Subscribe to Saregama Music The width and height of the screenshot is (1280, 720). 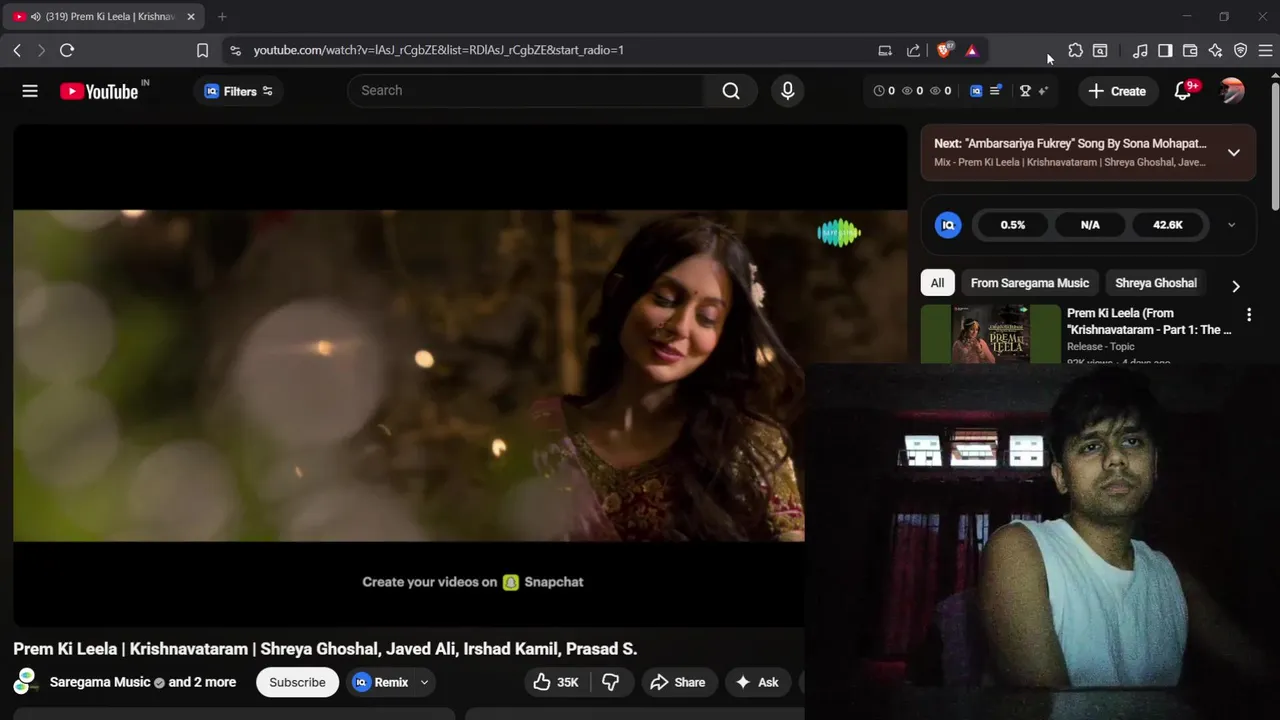pyautogui.click(x=297, y=682)
